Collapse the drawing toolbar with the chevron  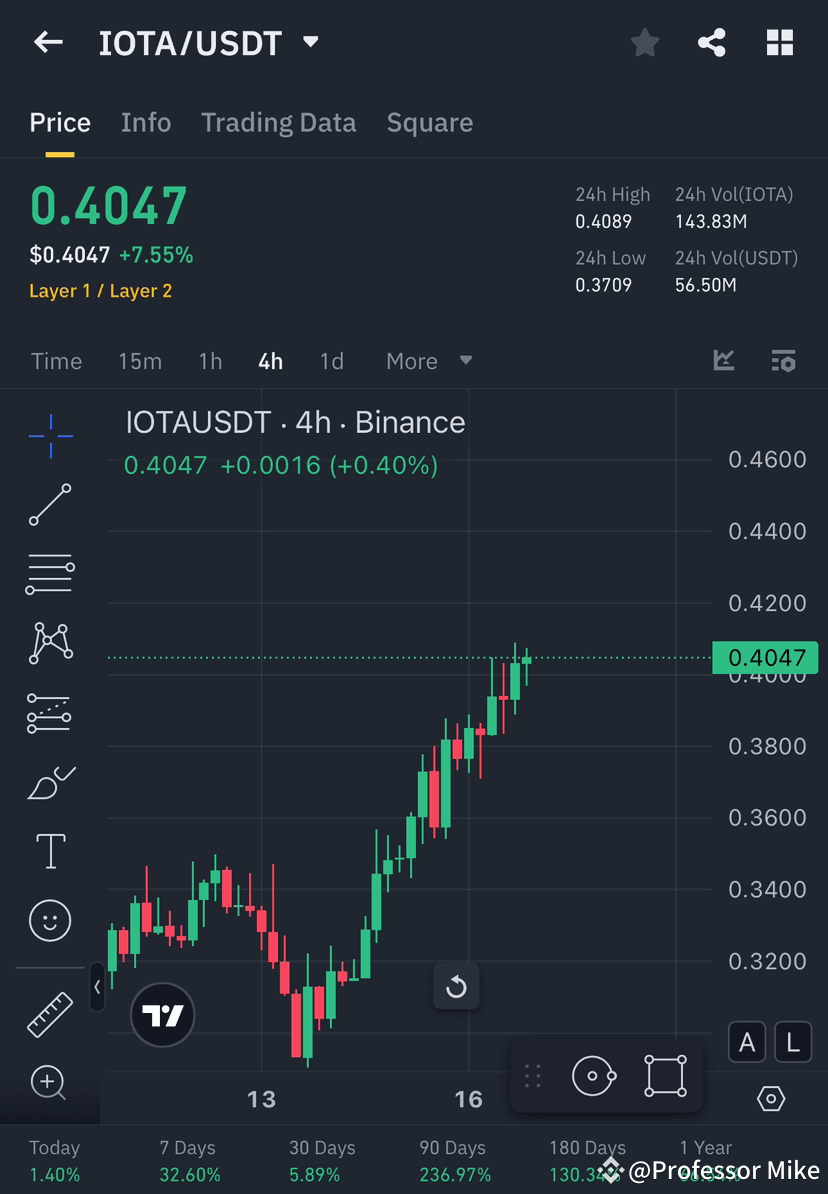coord(96,987)
